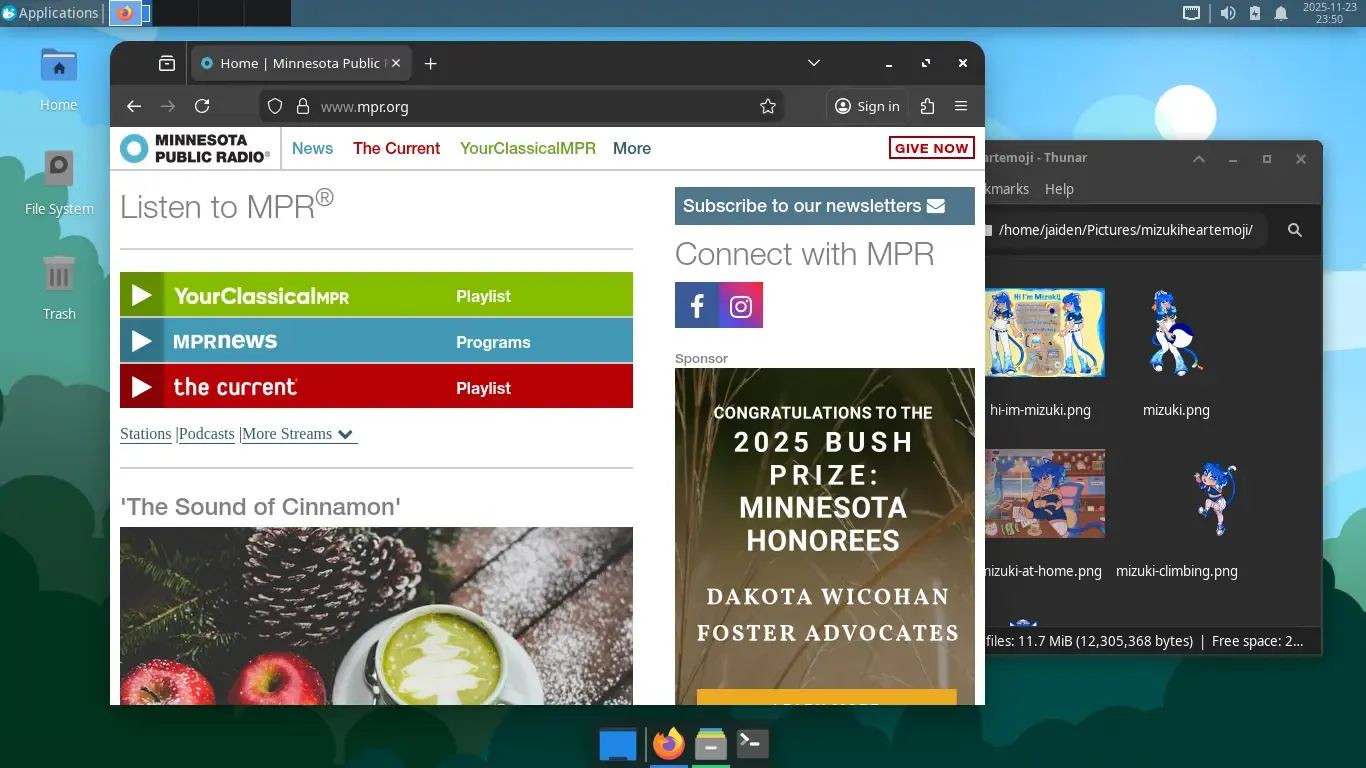This screenshot has height=768, width=1366.
Task: Open MPR's Instagram page
Action: tap(741, 305)
